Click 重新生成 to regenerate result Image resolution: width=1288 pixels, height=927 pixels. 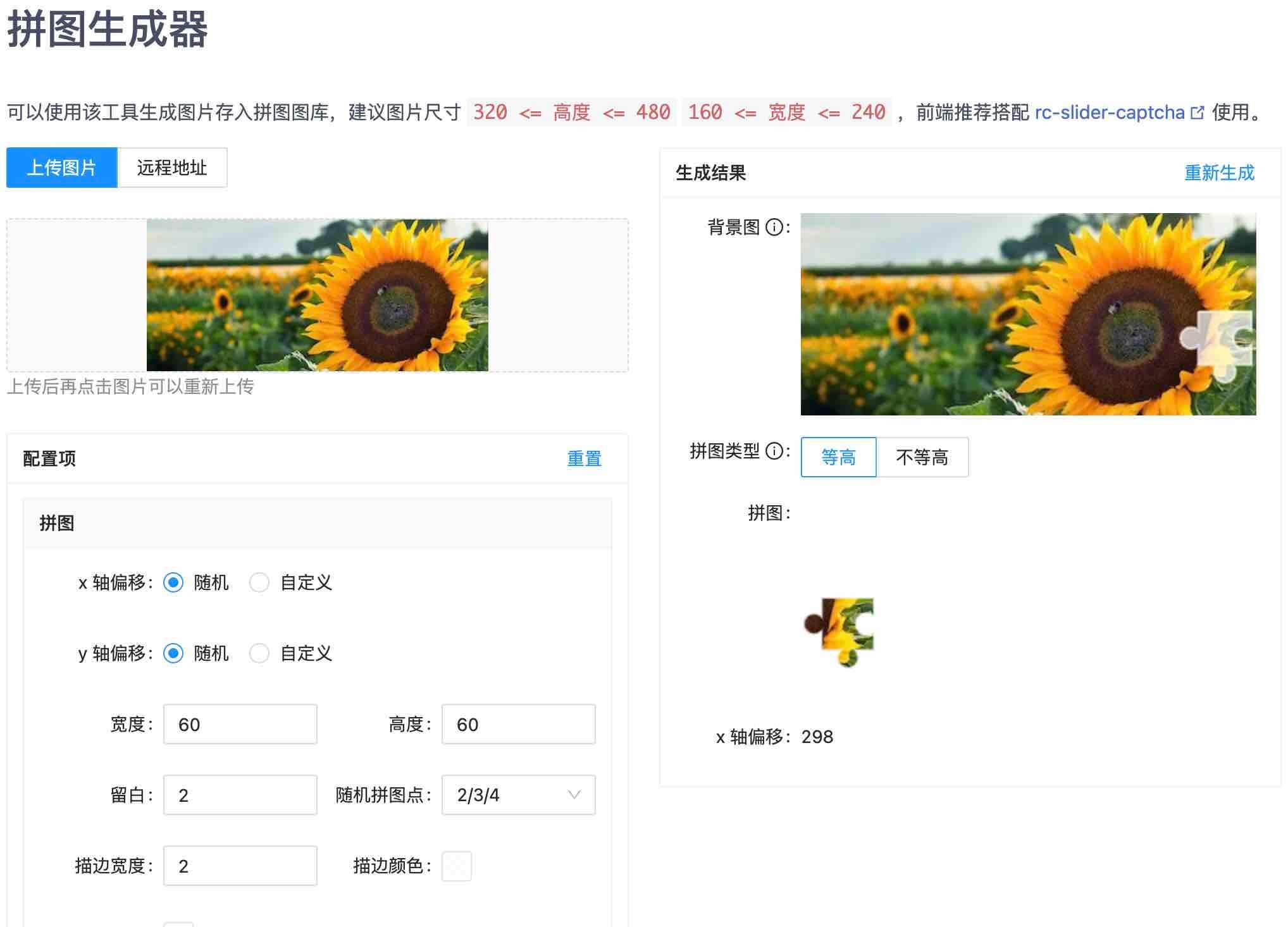[1218, 173]
